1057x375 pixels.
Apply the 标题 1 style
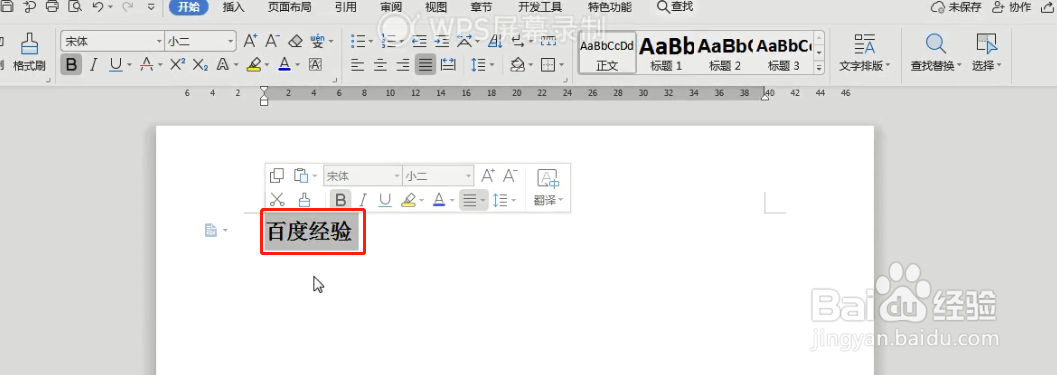(666, 53)
